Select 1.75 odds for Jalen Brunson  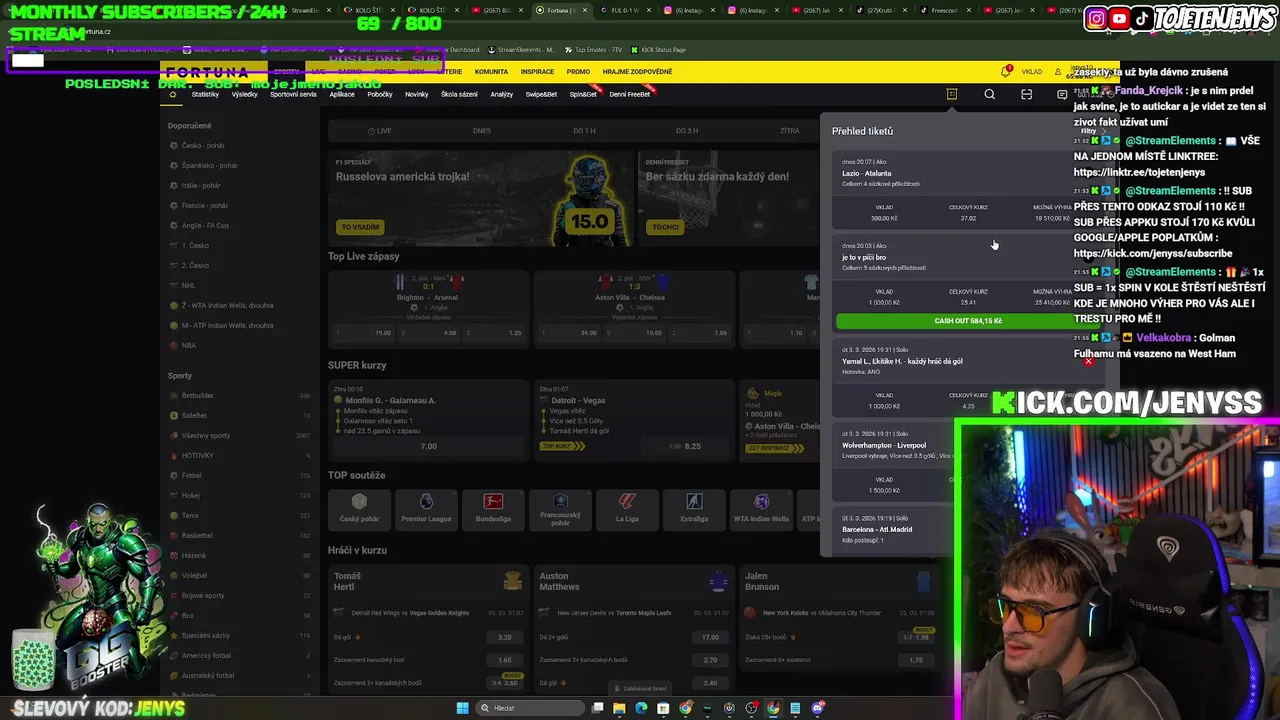coord(916,660)
